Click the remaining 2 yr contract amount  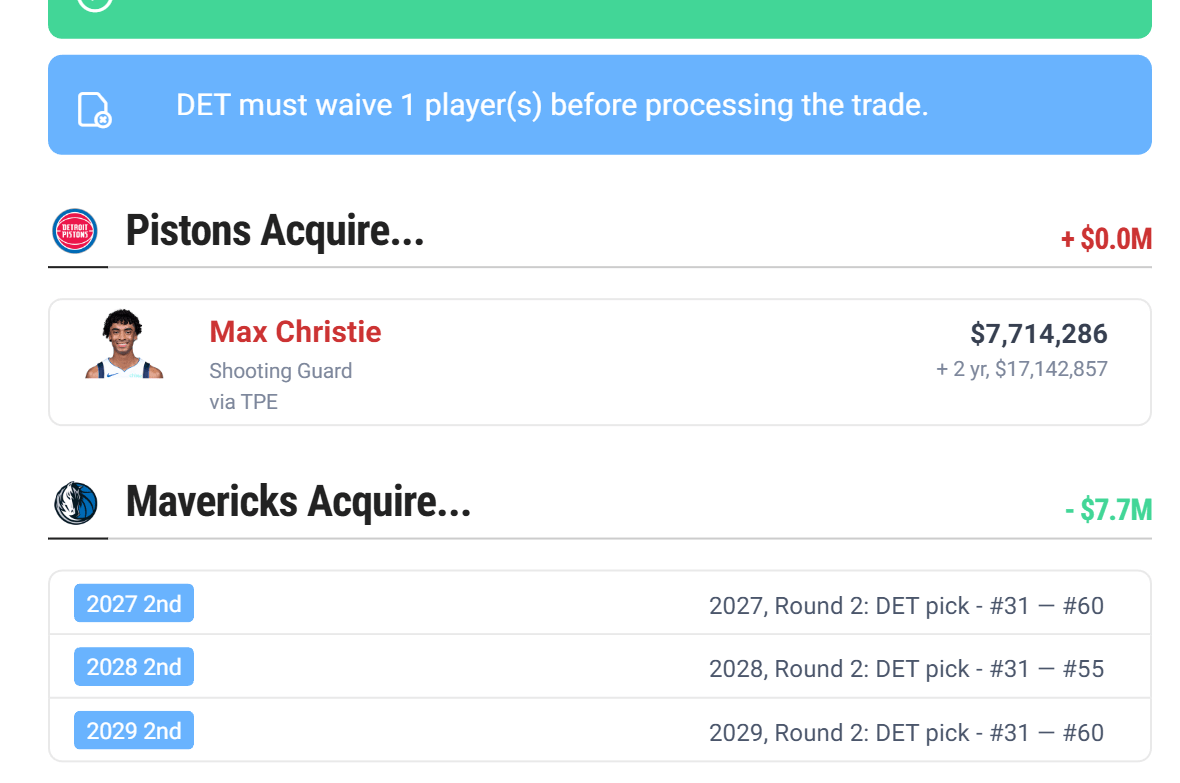click(1021, 369)
